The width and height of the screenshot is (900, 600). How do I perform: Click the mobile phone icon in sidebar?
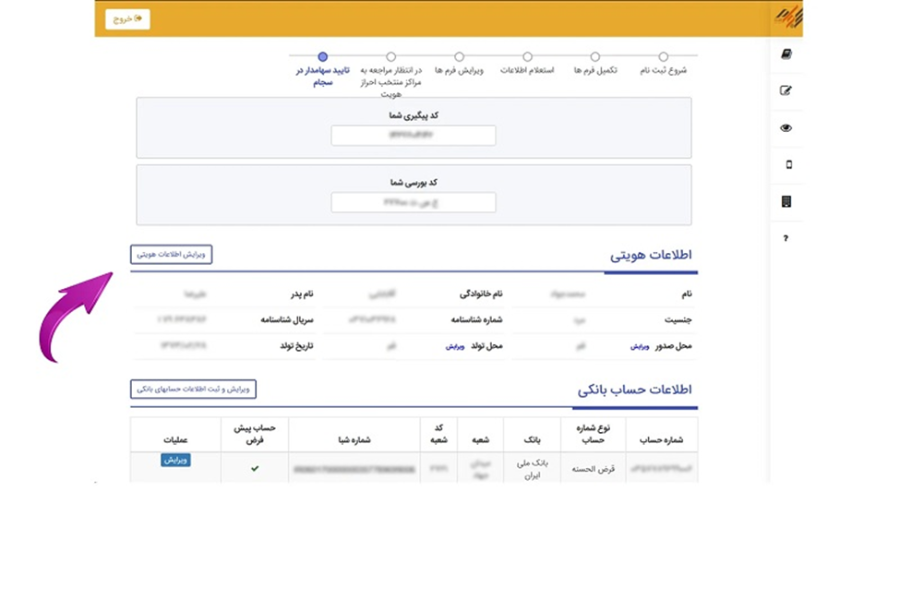[x=789, y=165]
